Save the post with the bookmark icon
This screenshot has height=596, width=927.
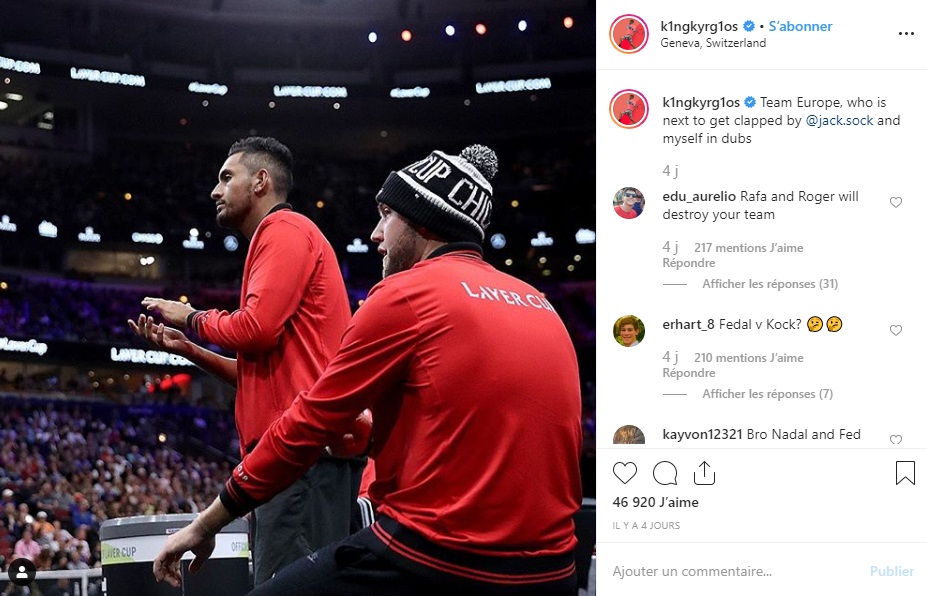click(905, 473)
